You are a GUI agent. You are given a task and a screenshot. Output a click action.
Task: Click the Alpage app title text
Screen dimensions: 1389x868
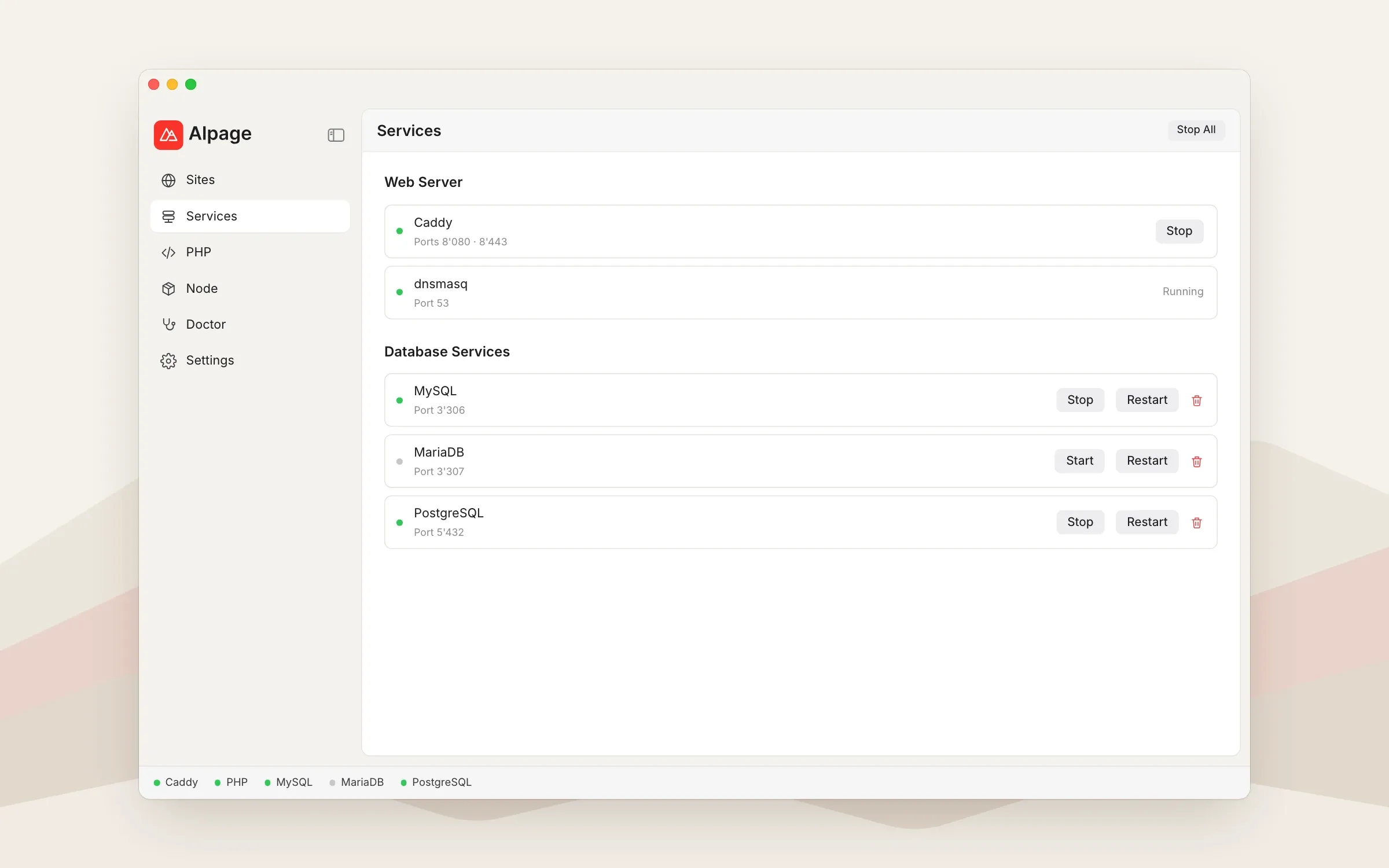pyautogui.click(x=220, y=134)
